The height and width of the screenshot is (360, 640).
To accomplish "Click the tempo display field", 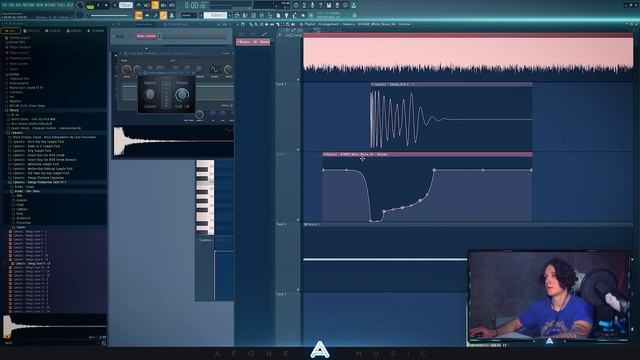I will point(126,6).
